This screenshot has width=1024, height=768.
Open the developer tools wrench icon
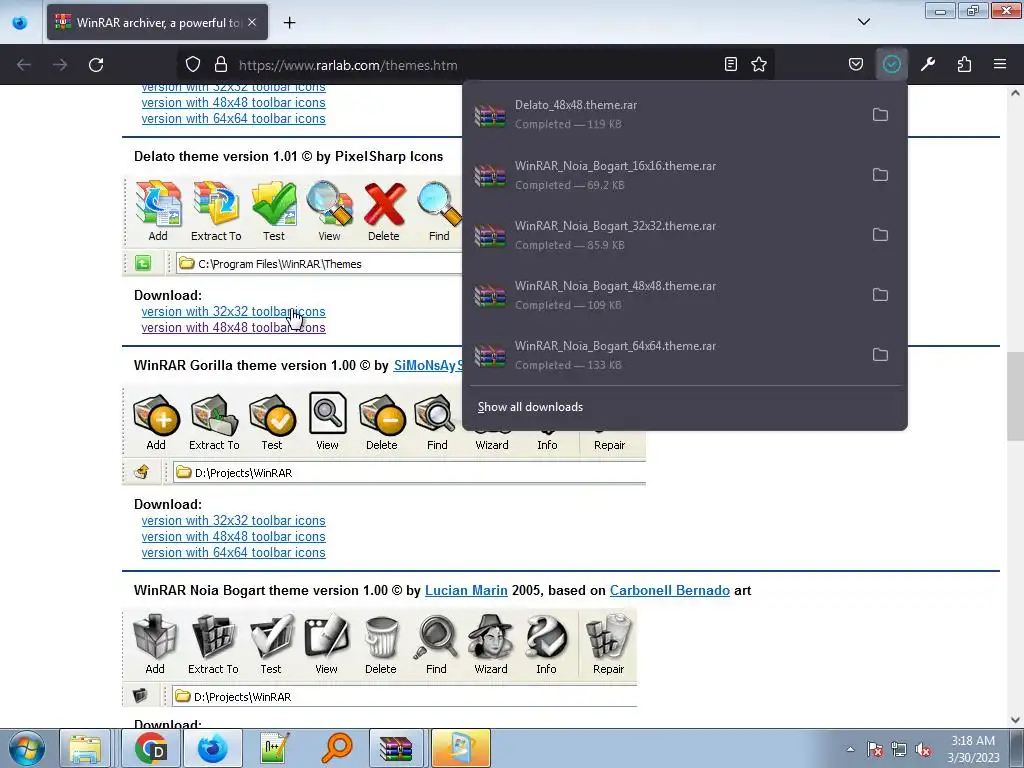click(x=928, y=65)
